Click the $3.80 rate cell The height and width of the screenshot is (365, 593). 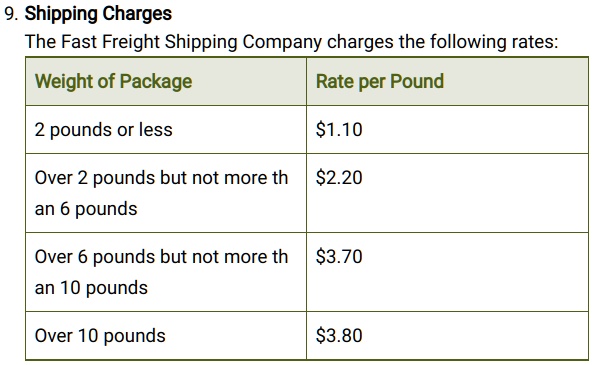447,335
